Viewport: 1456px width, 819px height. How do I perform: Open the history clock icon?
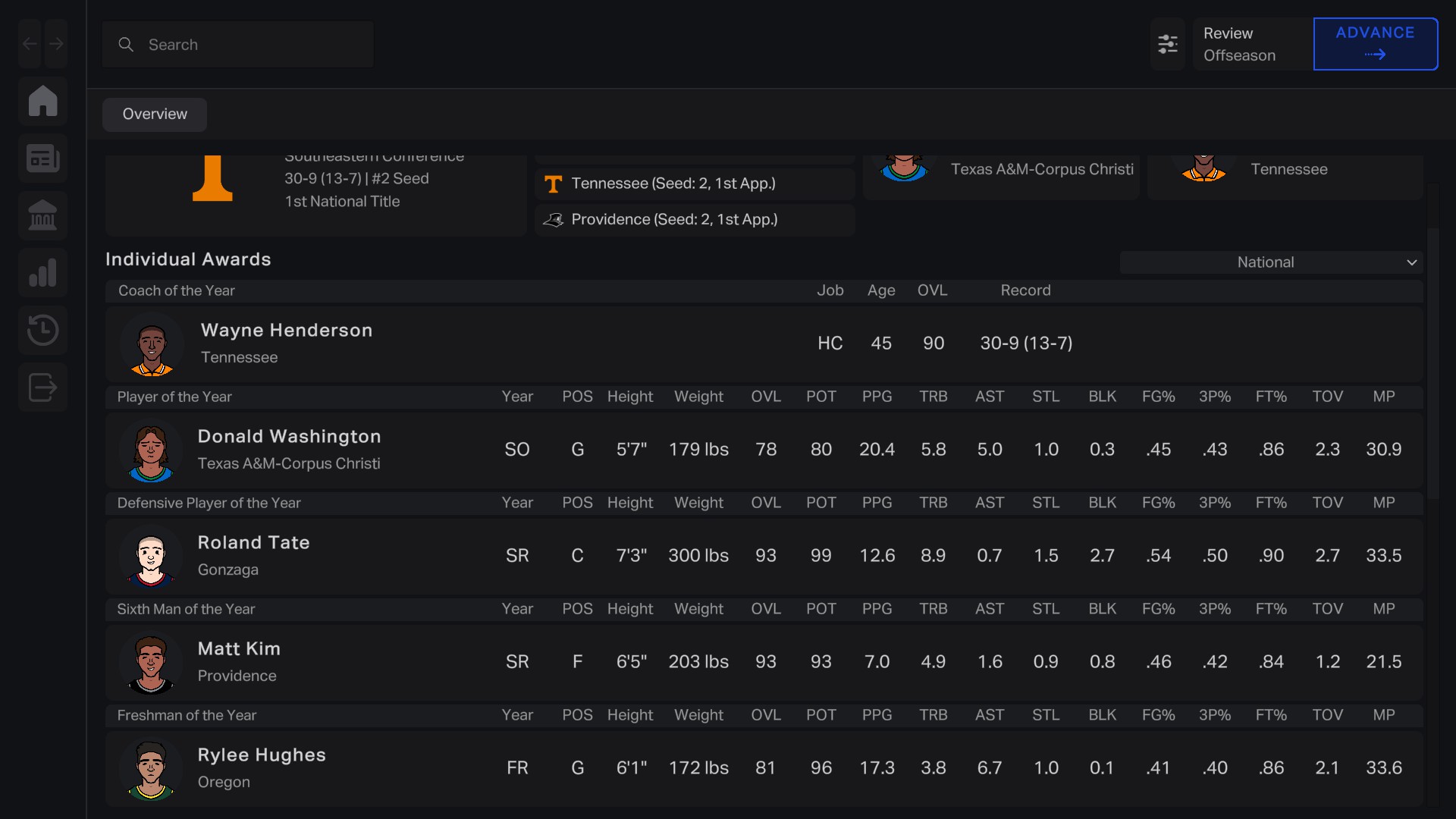(42, 330)
